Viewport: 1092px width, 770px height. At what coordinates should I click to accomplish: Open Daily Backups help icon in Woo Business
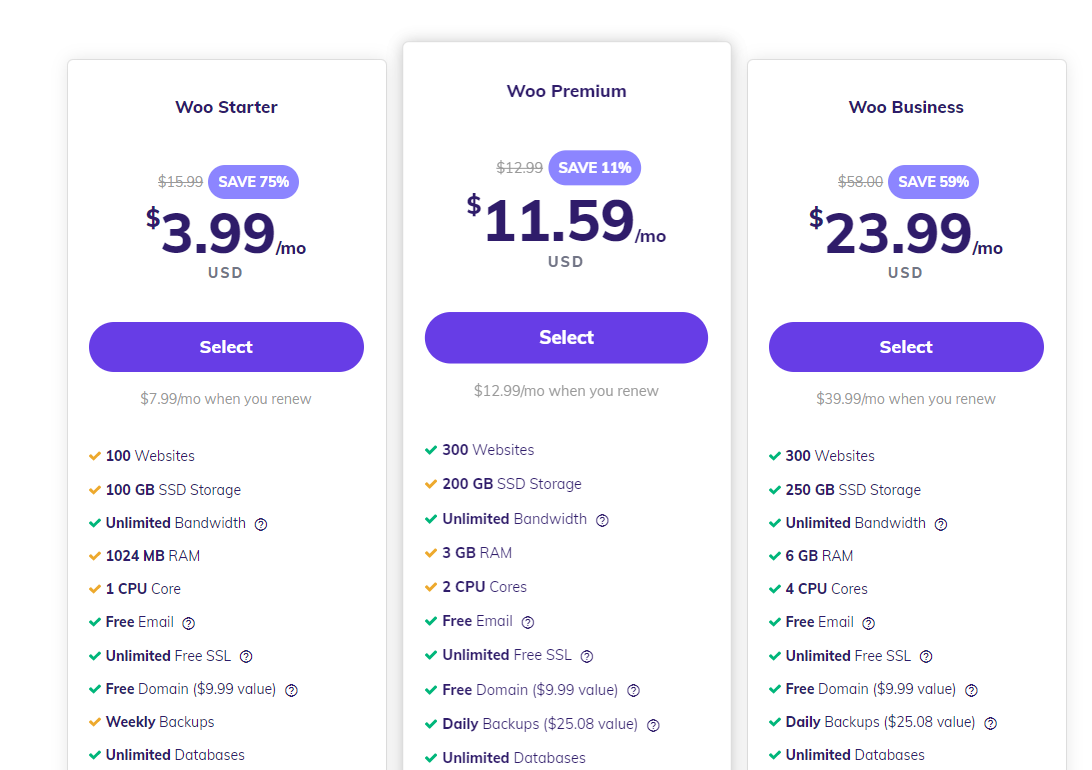click(990, 723)
